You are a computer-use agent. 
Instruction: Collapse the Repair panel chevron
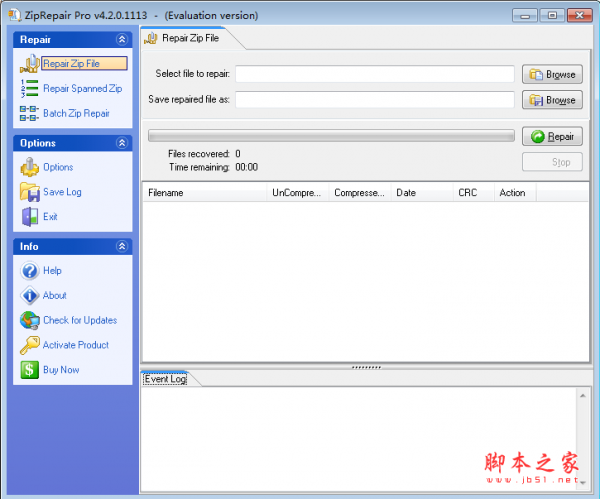[122, 39]
